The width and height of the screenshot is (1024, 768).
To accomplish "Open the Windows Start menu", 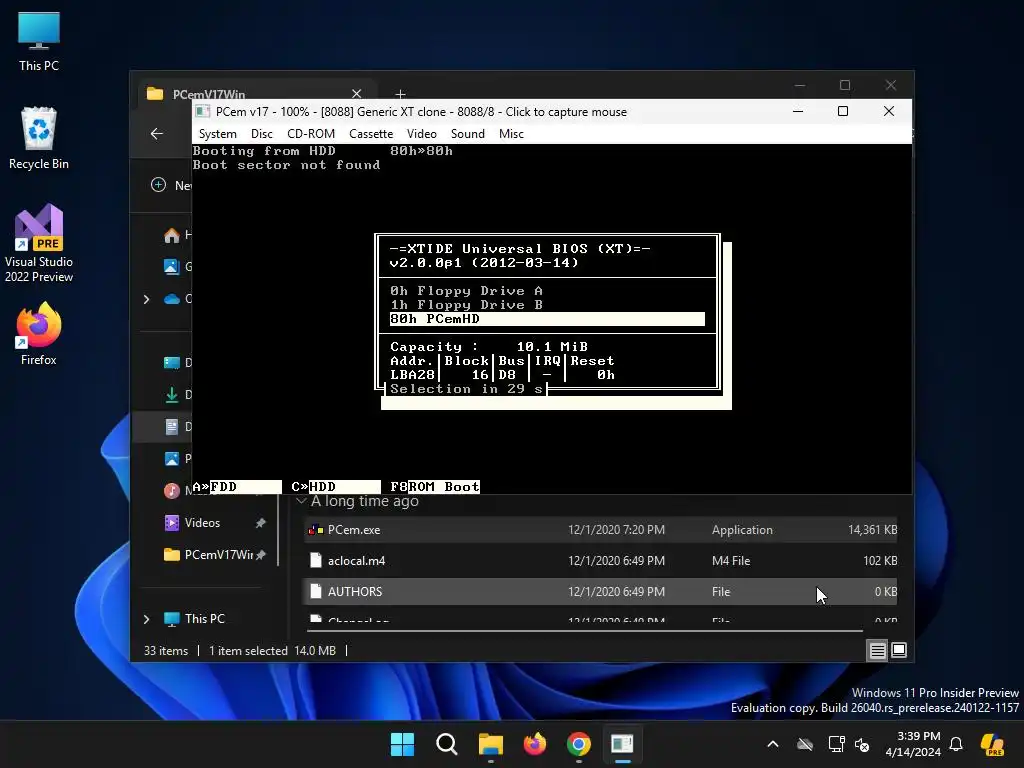I will (402, 744).
